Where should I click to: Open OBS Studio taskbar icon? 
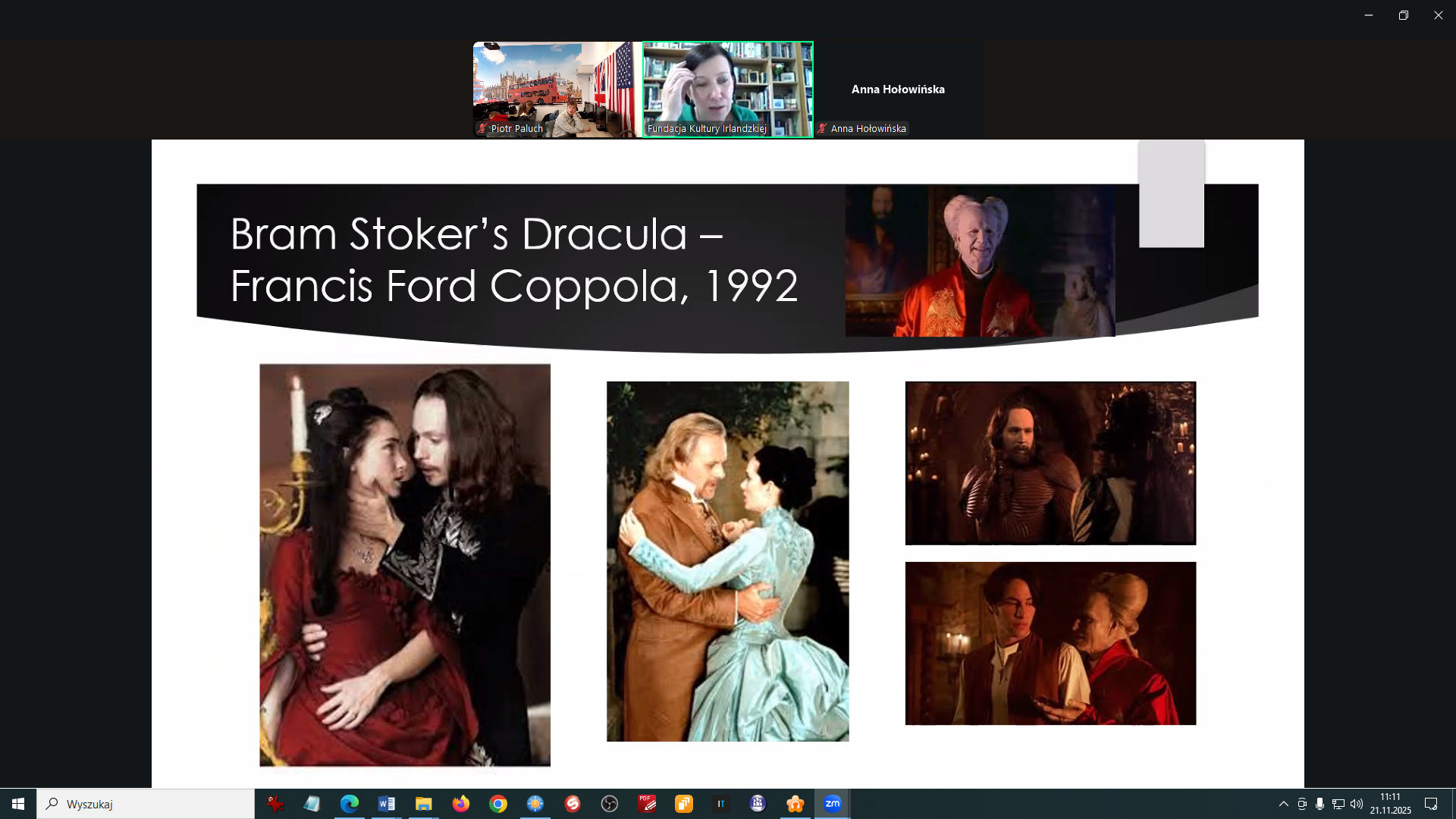tap(609, 804)
